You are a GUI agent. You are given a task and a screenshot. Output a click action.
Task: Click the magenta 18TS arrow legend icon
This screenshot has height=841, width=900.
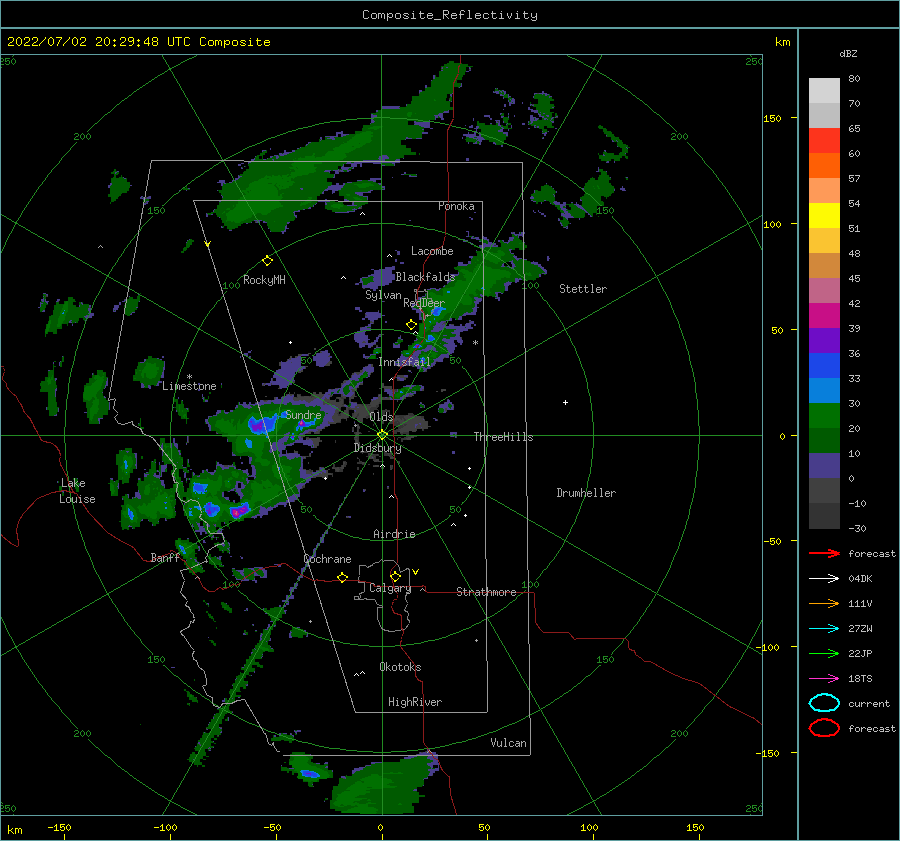(x=824, y=679)
